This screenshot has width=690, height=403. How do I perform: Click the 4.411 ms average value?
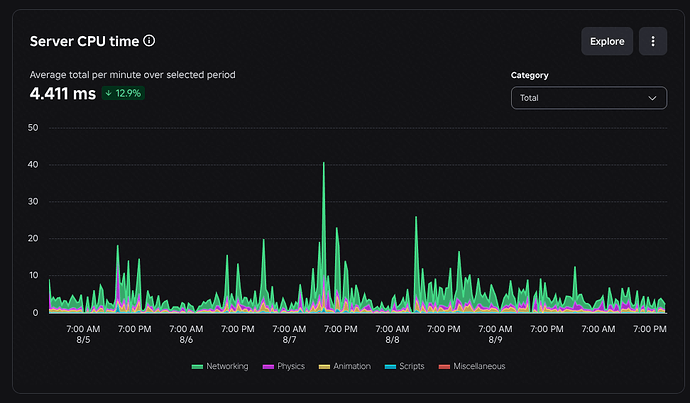click(x=62, y=94)
